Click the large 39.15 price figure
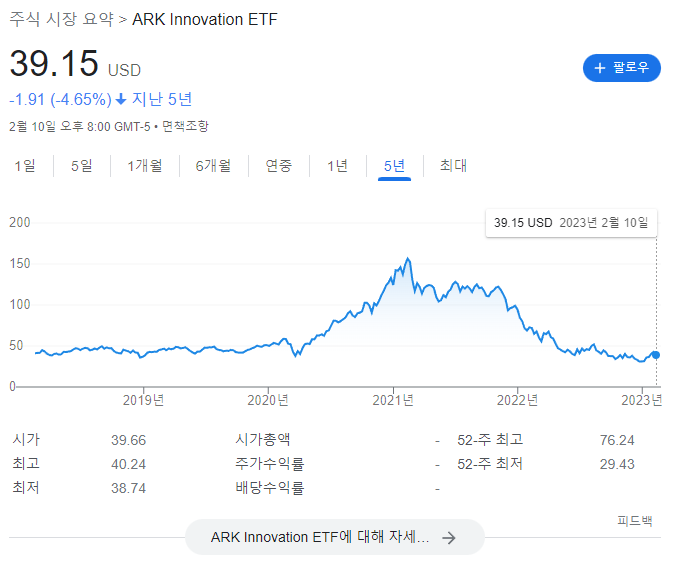 pos(54,63)
